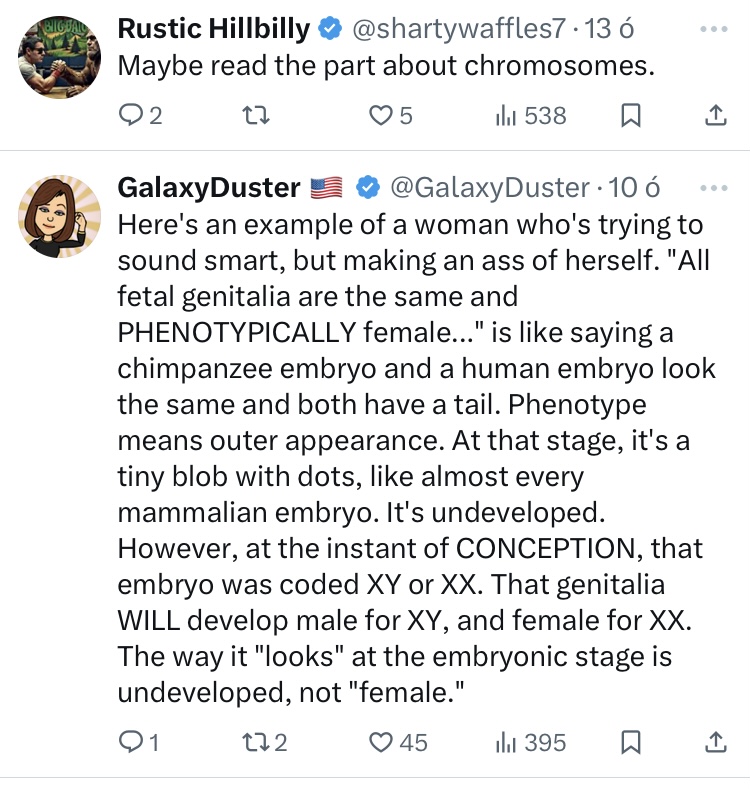Reply to GalaxyDuster's tweet
Image resolution: width=750 pixels, height=789 pixels.
[131, 742]
